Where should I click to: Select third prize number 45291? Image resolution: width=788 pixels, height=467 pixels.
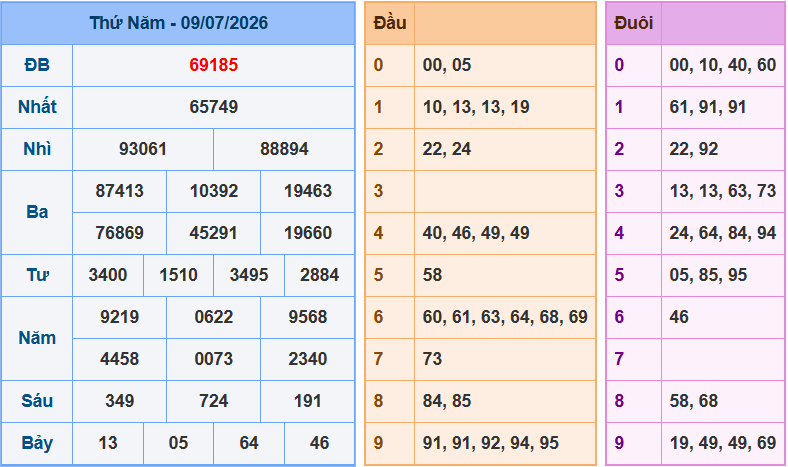[214, 233]
